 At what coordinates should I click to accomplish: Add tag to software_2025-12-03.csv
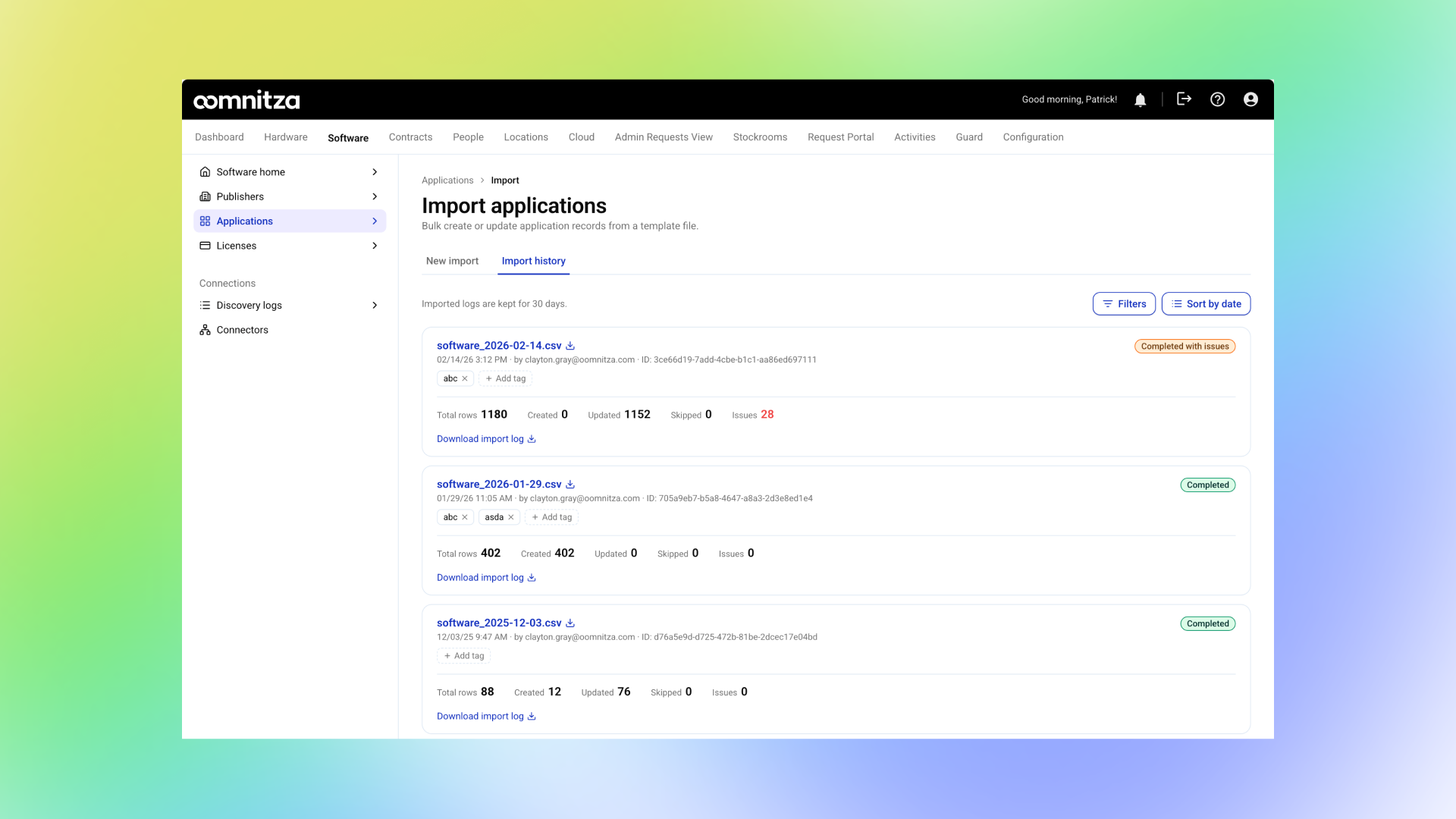coord(463,656)
